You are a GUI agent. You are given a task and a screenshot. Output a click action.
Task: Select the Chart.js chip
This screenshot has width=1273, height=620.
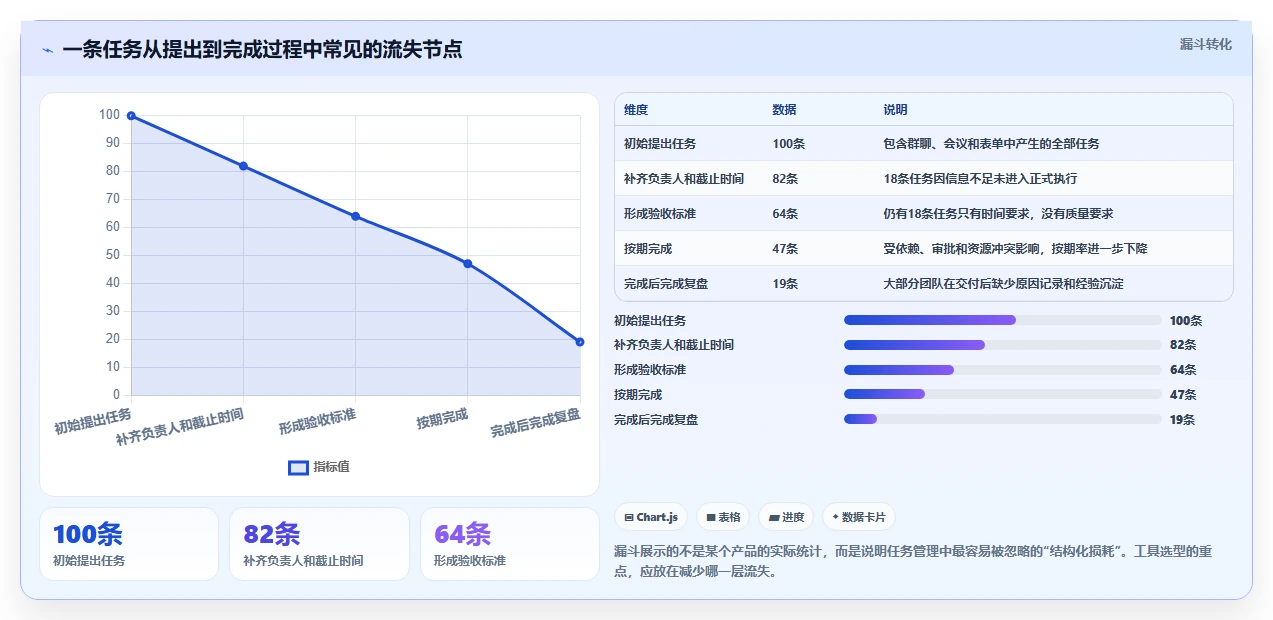click(651, 517)
